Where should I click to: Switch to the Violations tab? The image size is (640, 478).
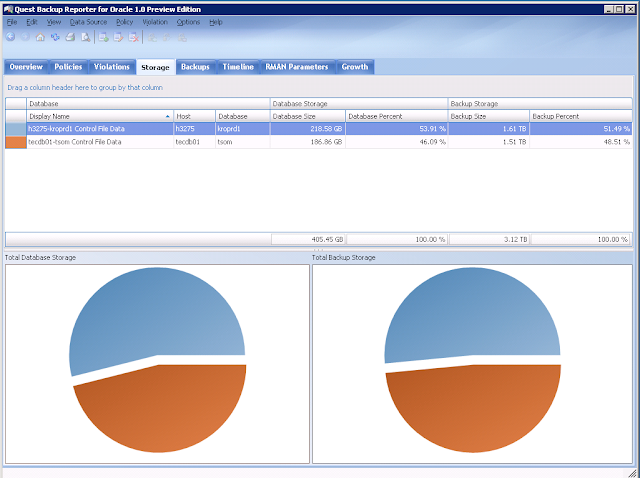[111, 67]
